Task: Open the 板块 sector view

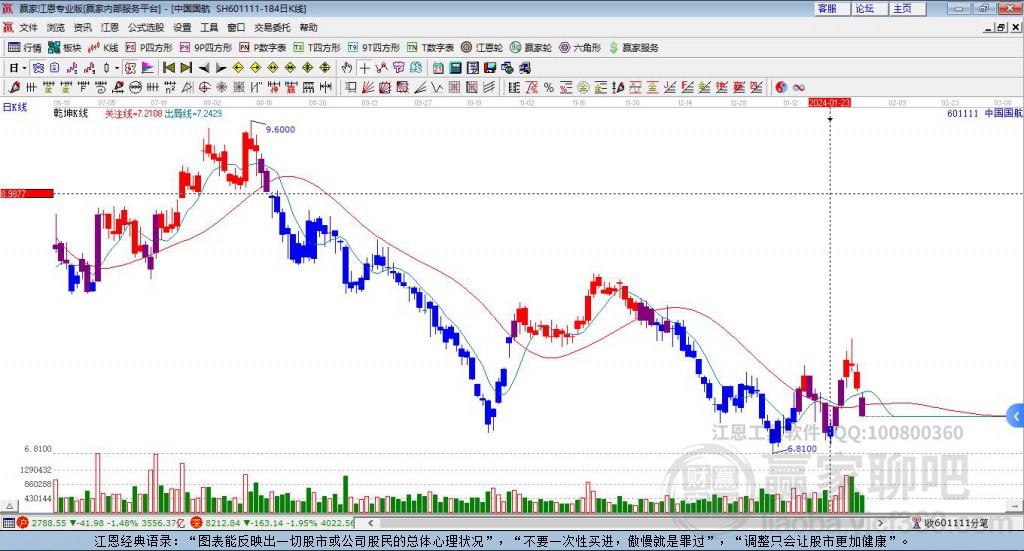Action: (64, 48)
